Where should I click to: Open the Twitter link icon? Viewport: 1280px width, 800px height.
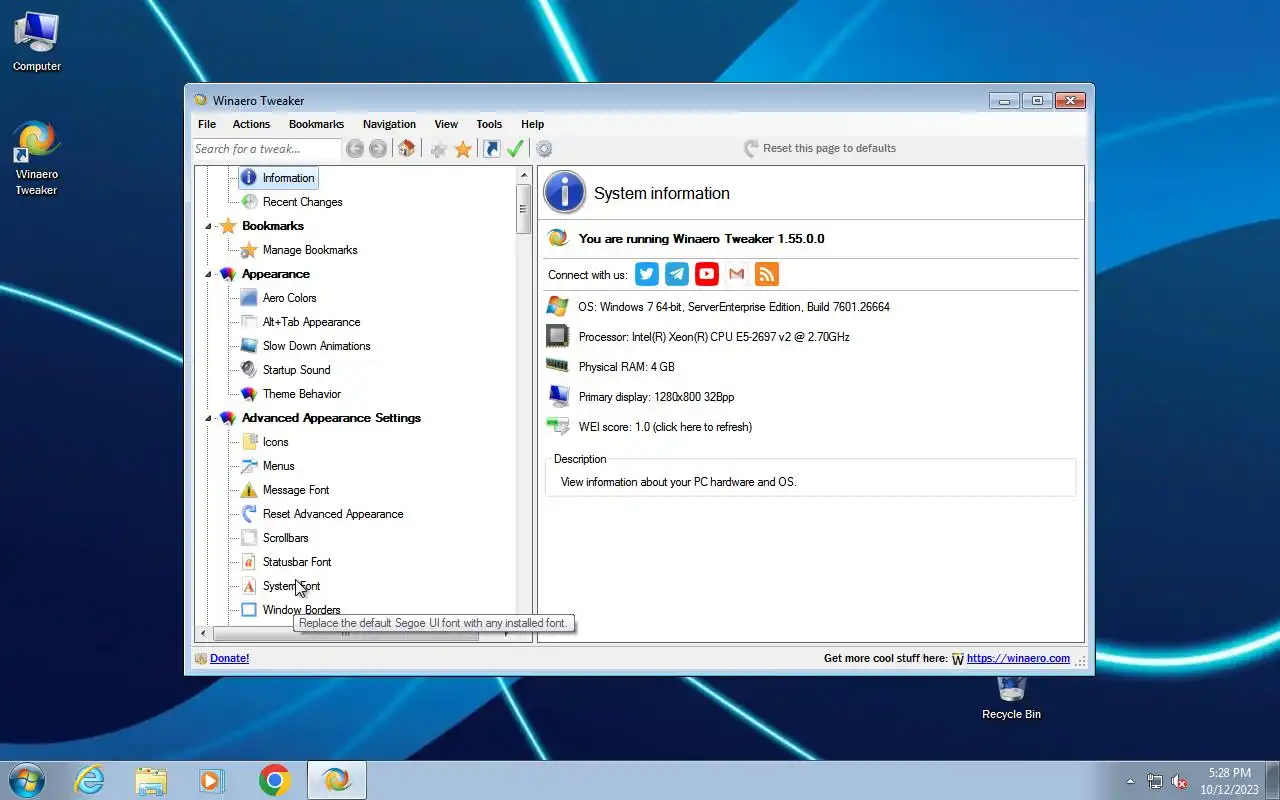[x=647, y=274]
